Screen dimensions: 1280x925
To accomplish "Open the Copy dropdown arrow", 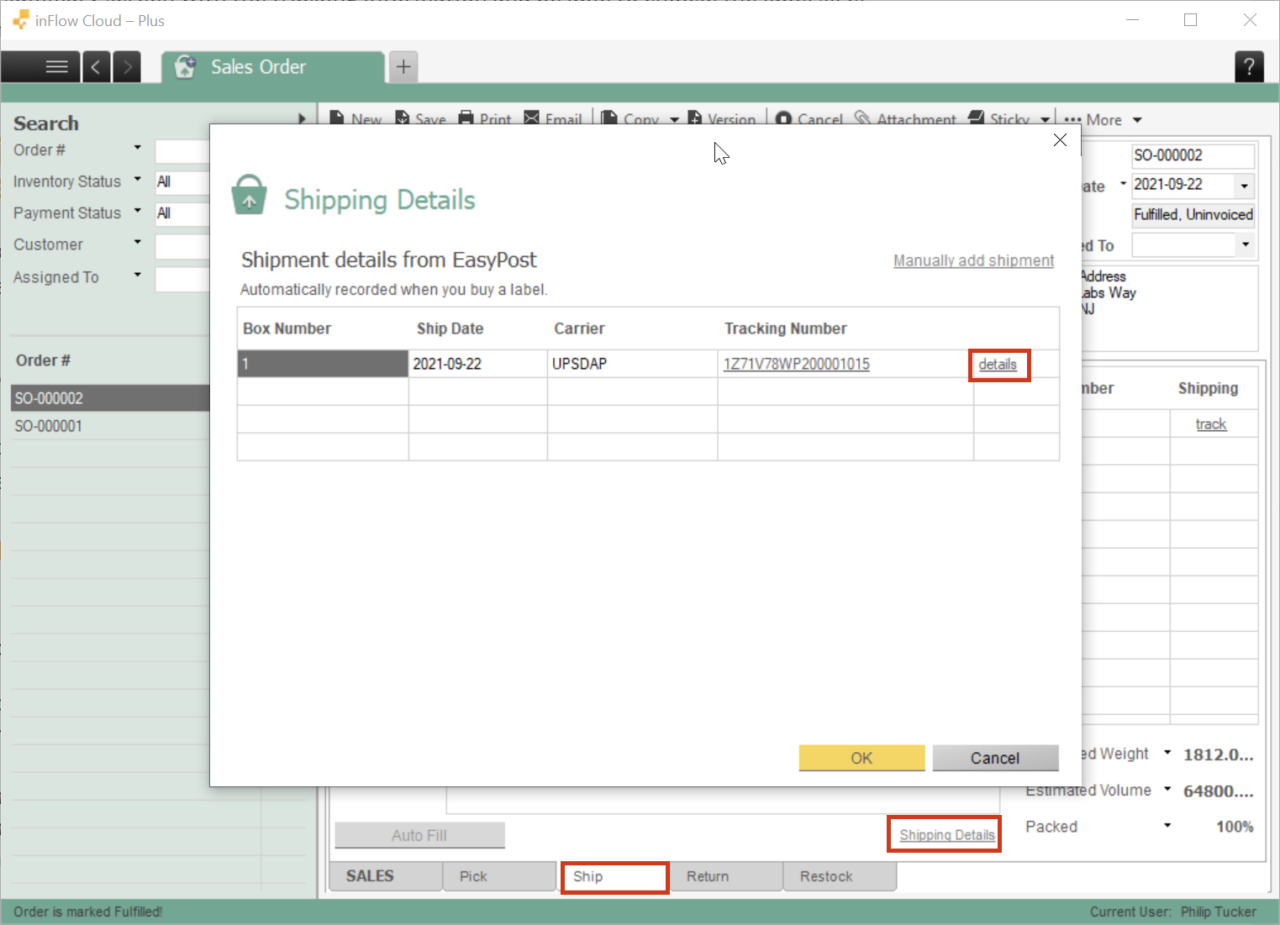I will [x=674, y=118].
